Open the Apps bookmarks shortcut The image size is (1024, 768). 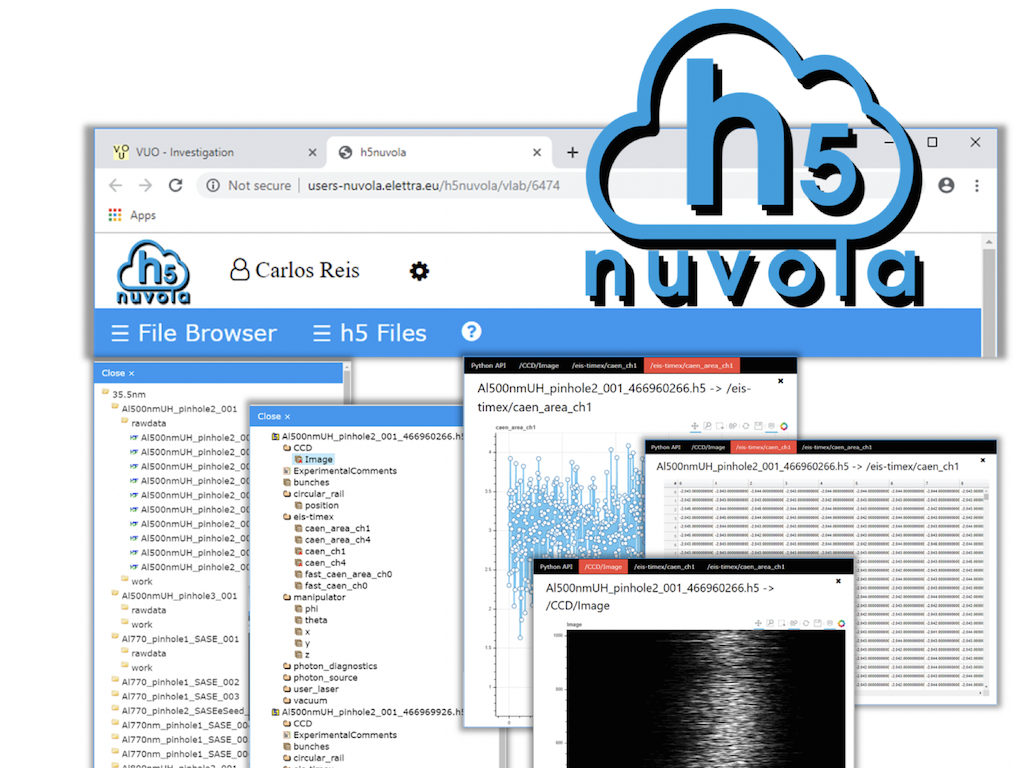131,215
